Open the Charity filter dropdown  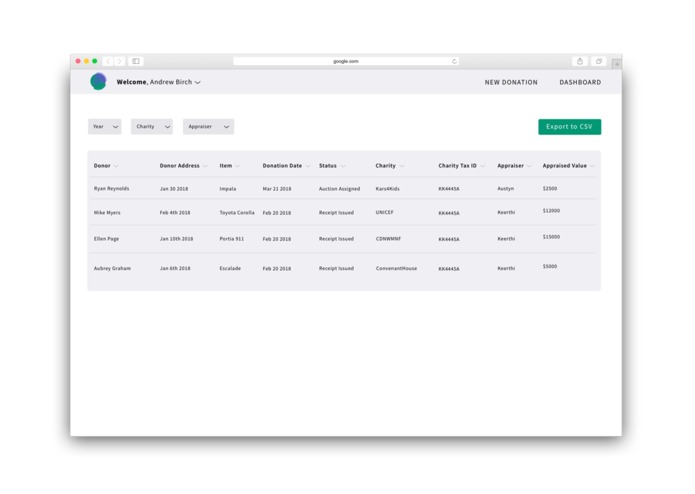point(152,127)
